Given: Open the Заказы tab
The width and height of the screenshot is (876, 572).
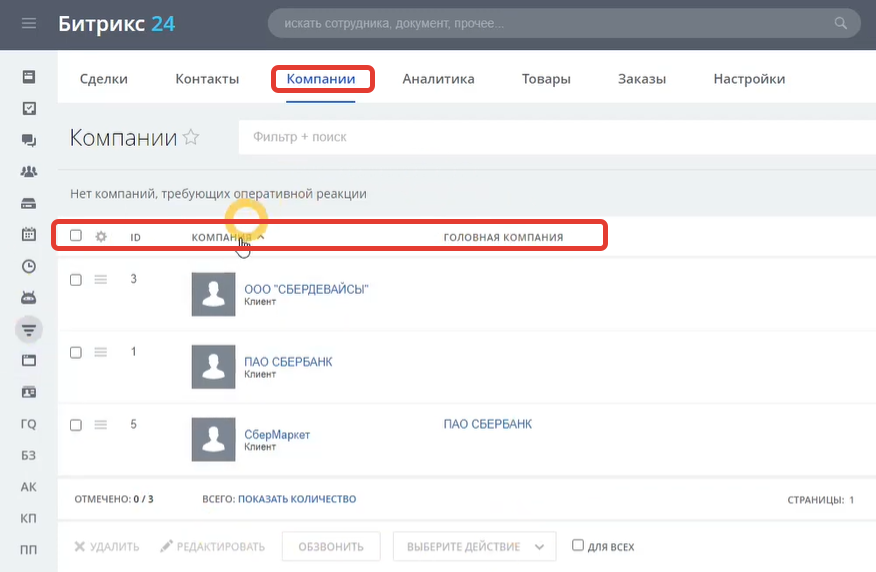Looking at the screenshot, I should coord(642,79).
